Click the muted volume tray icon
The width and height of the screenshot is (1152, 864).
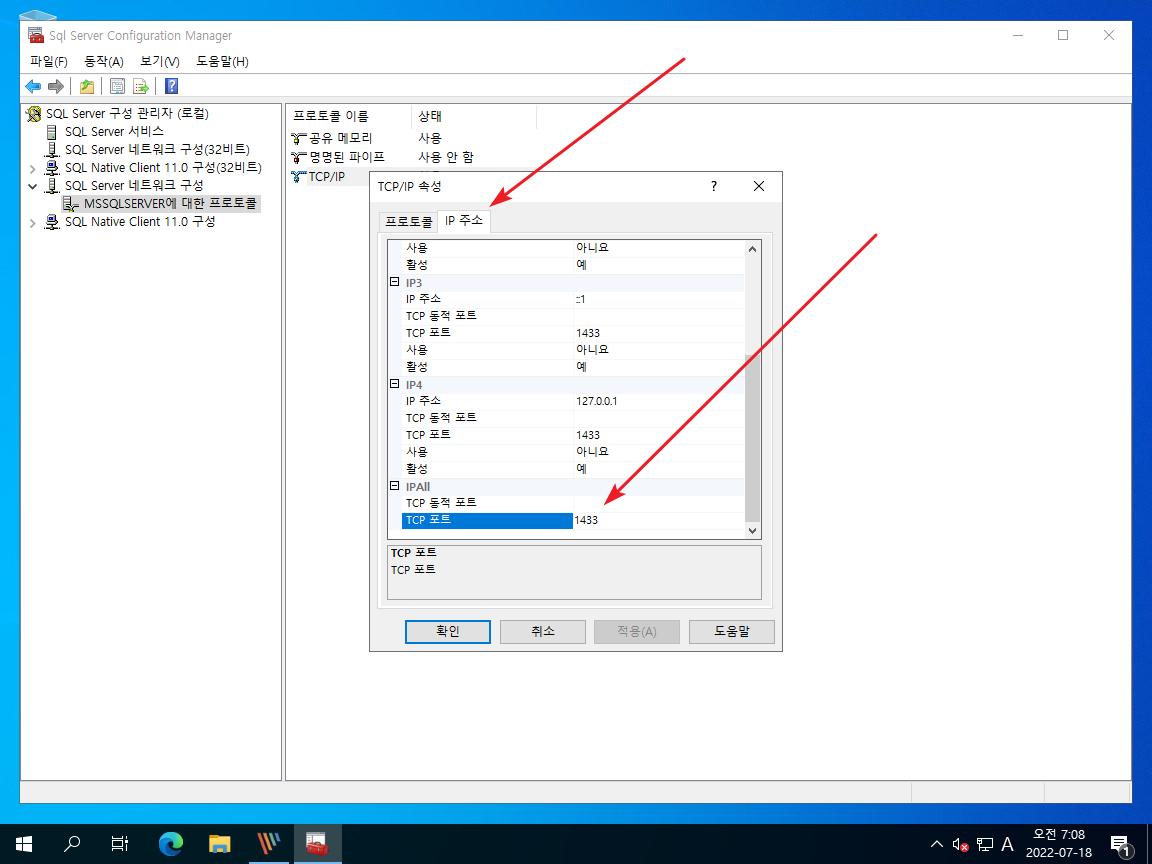960,845
